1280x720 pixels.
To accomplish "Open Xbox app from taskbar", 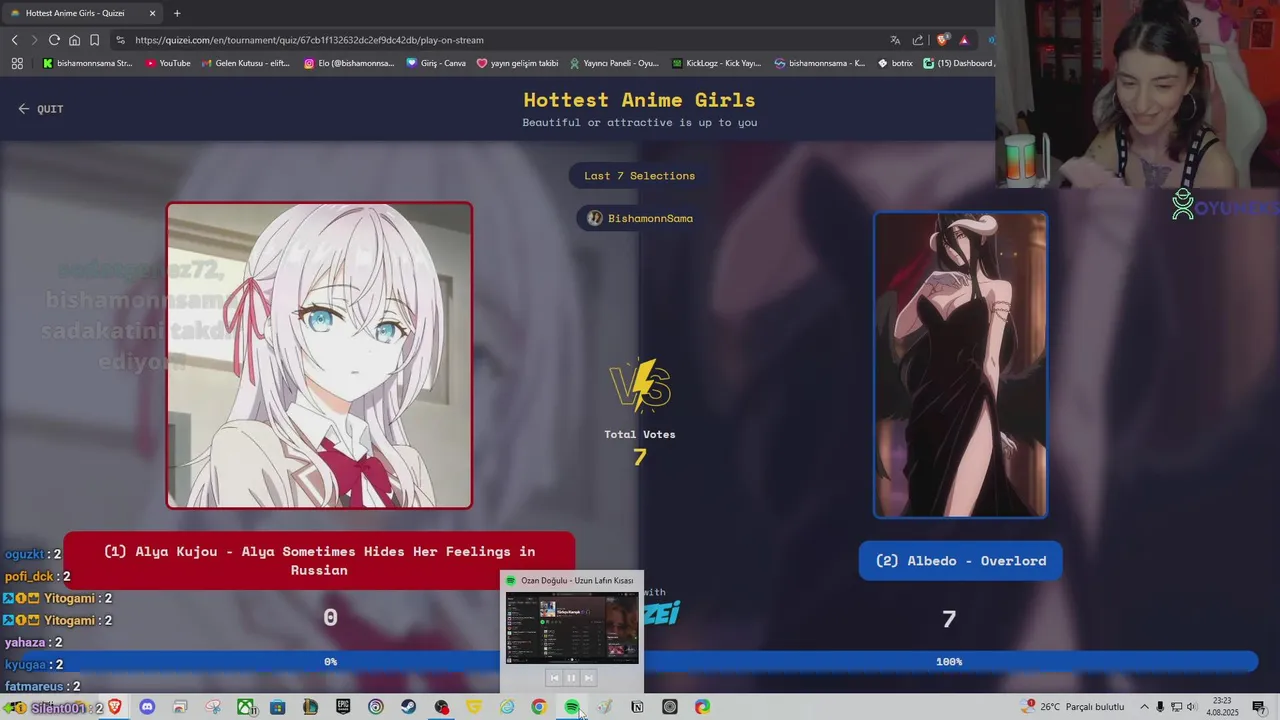I will point(245,707).
